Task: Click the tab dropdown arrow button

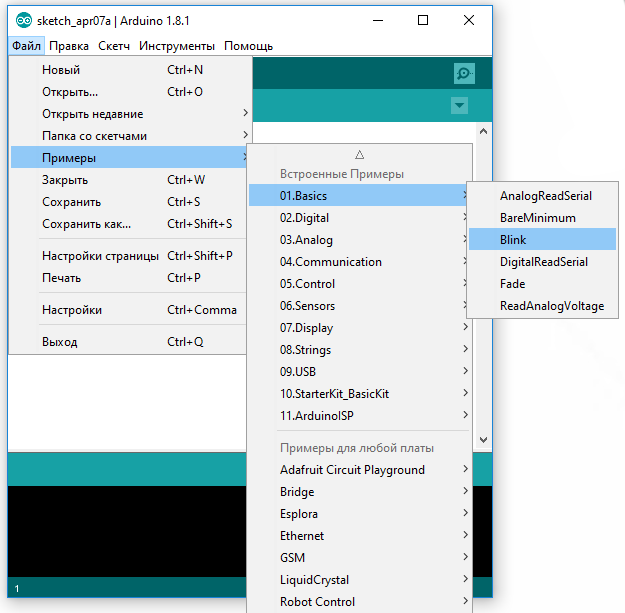Action: 459,106
